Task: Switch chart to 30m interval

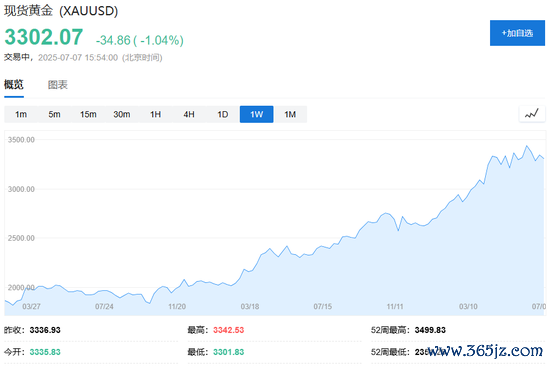Action: click(x=122, y=114)
